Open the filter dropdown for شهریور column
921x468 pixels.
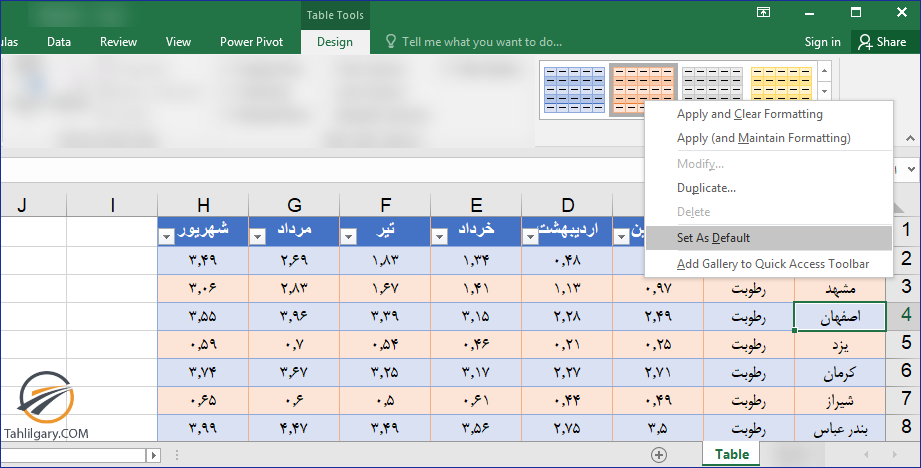click(167, 237)
